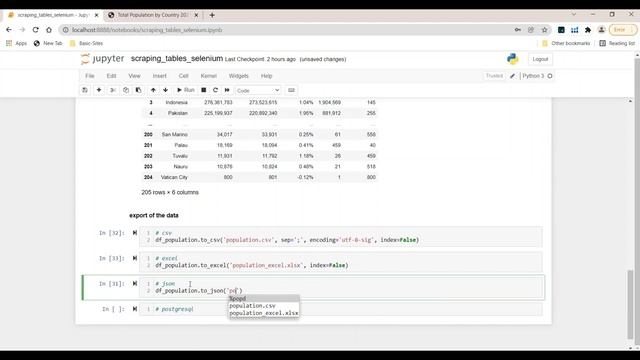Interrupt the kernel with stop icon
Viewport: 640px width, 360px height.
[x=203, y=90]
